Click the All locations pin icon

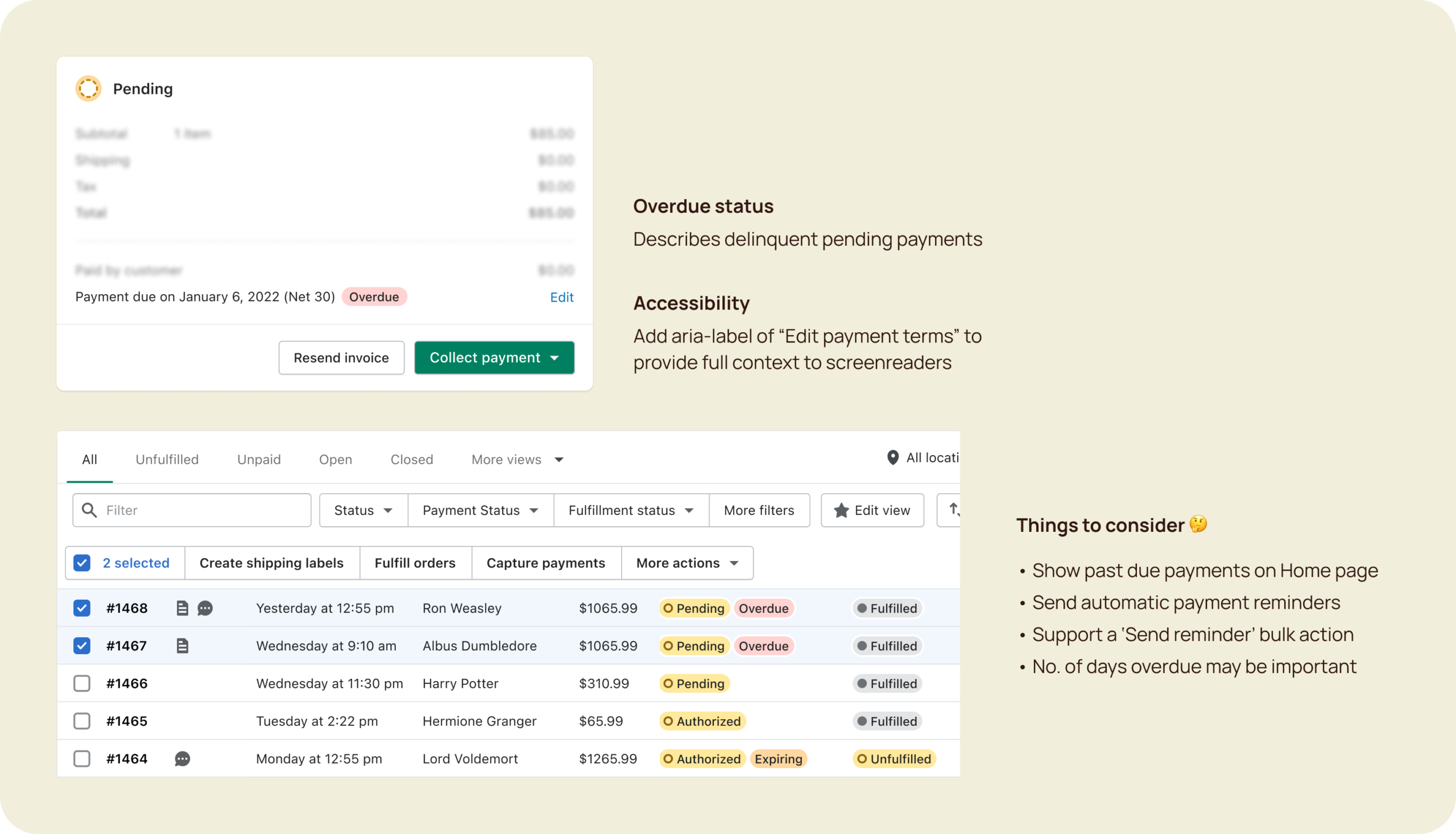(x=892, y=457)
